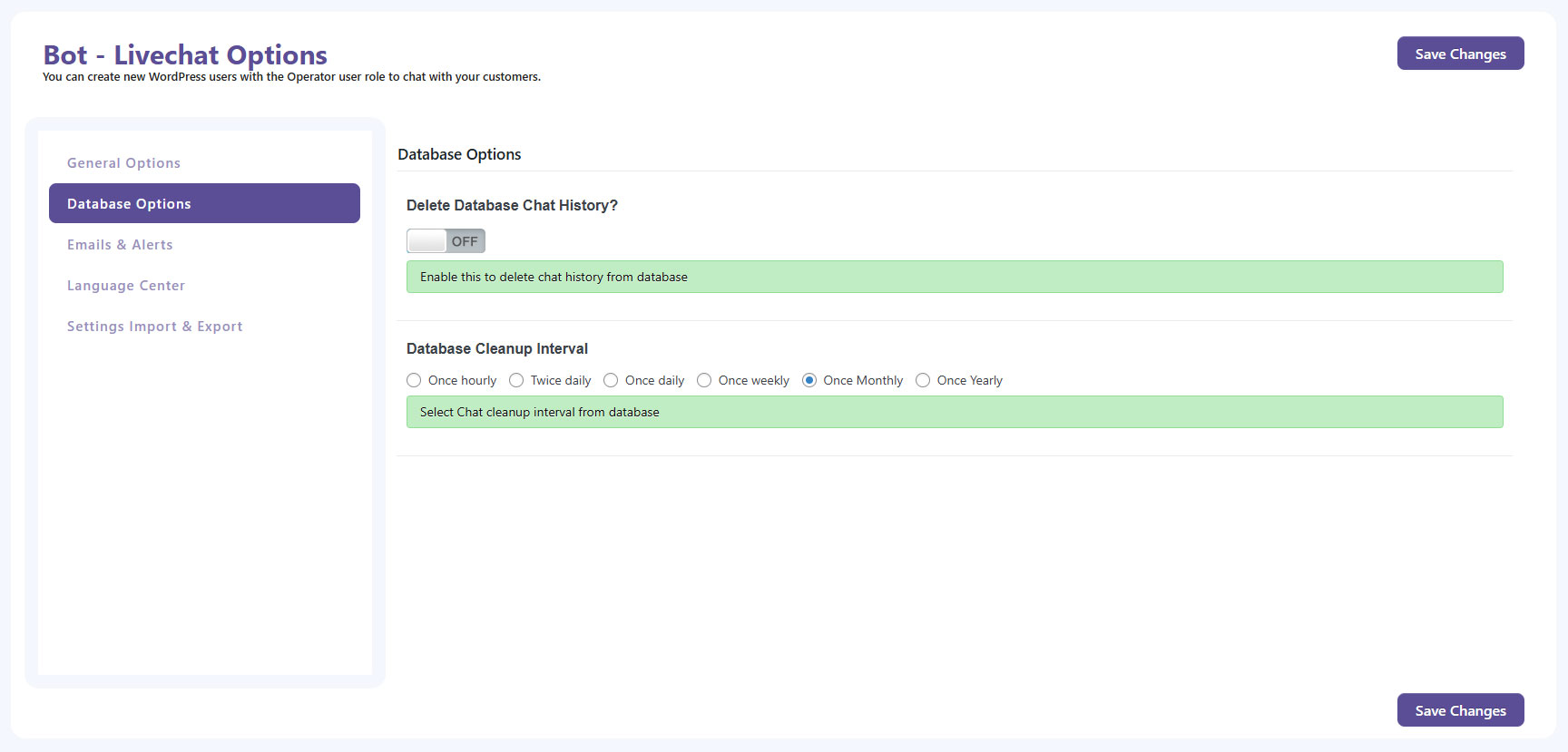Click the bottom Save Changes button
The image size is (1568, 752).
click(x=1460, y=710)
